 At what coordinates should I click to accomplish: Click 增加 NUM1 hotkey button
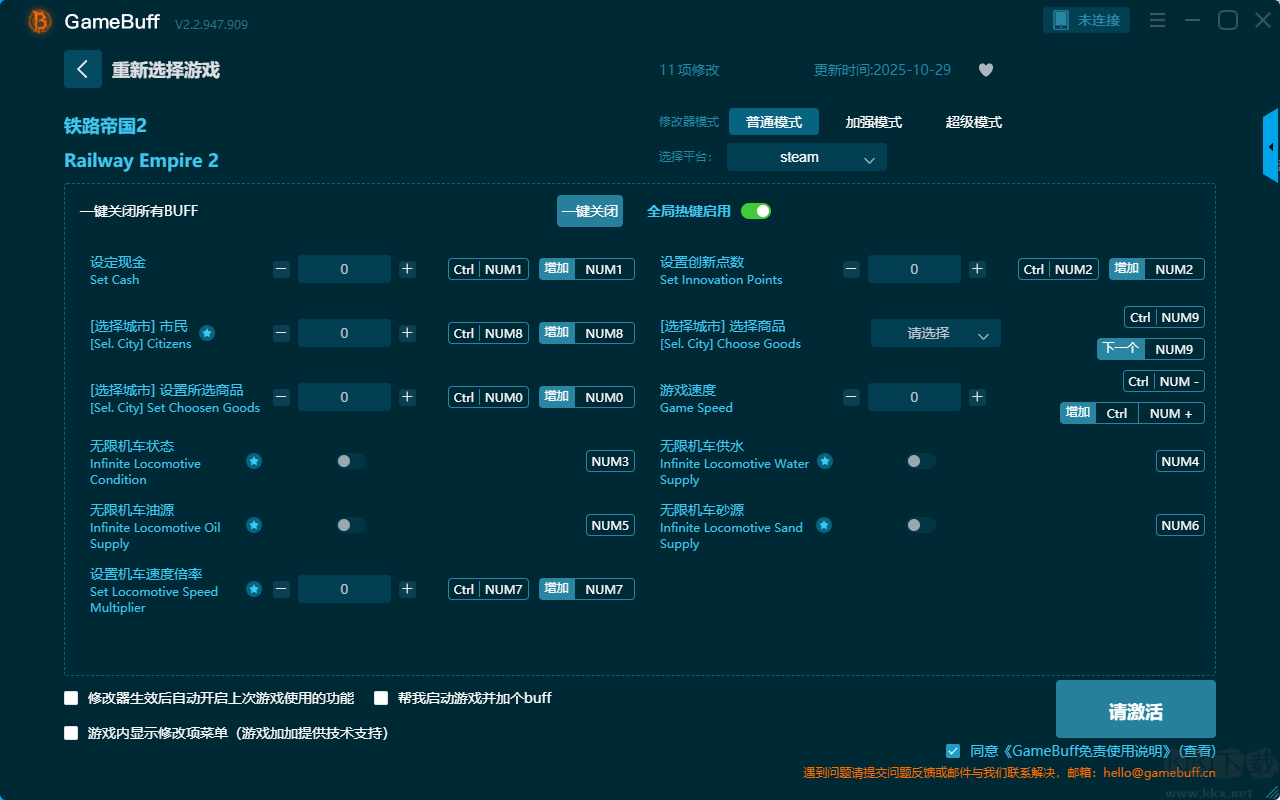pos(587,269)
